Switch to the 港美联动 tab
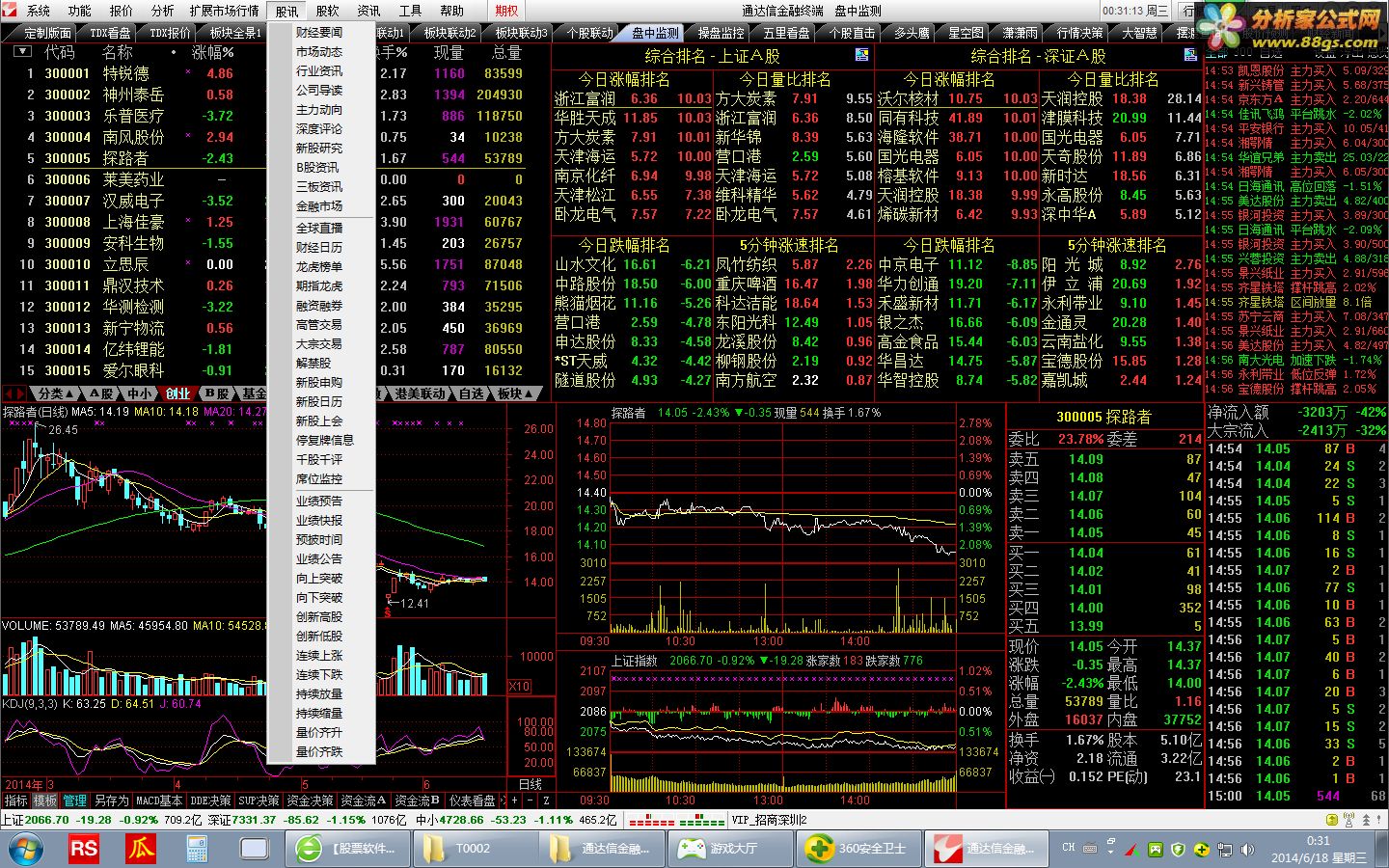Screen dimensions: 1389x868 coord(420,393)
